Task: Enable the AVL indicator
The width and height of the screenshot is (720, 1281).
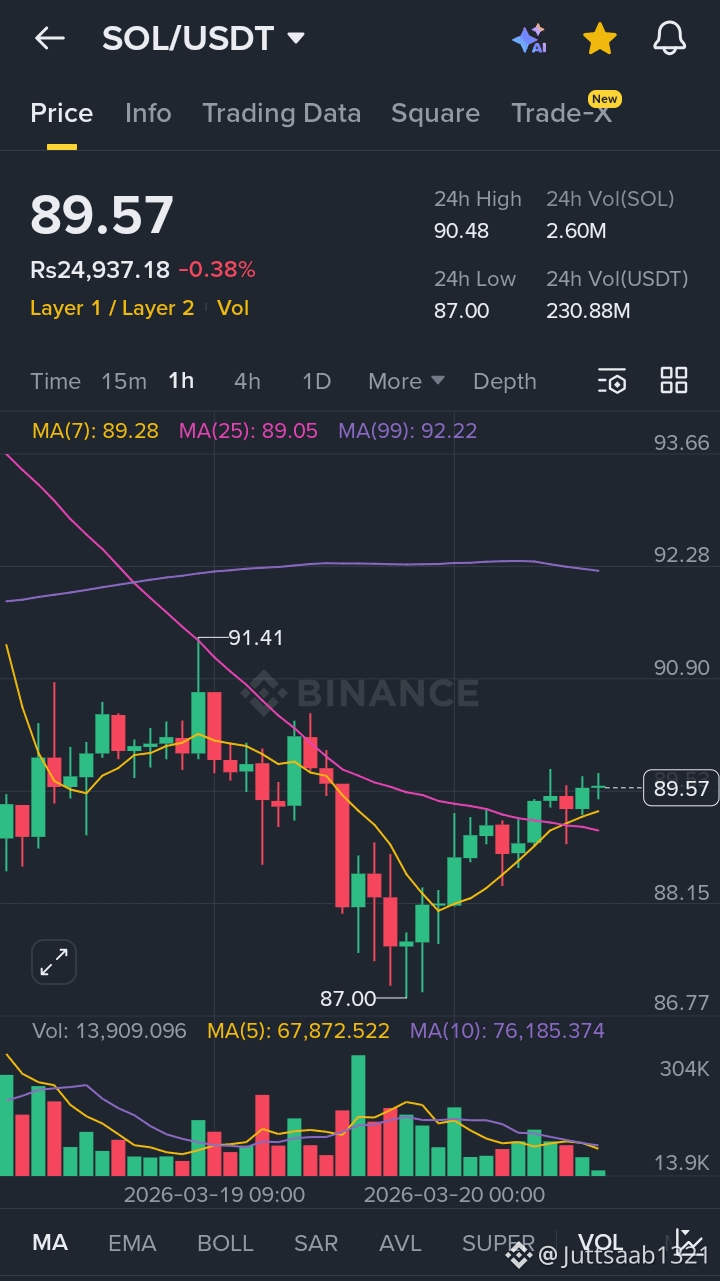Action: pyautogui.click(x=400, y=1243)
